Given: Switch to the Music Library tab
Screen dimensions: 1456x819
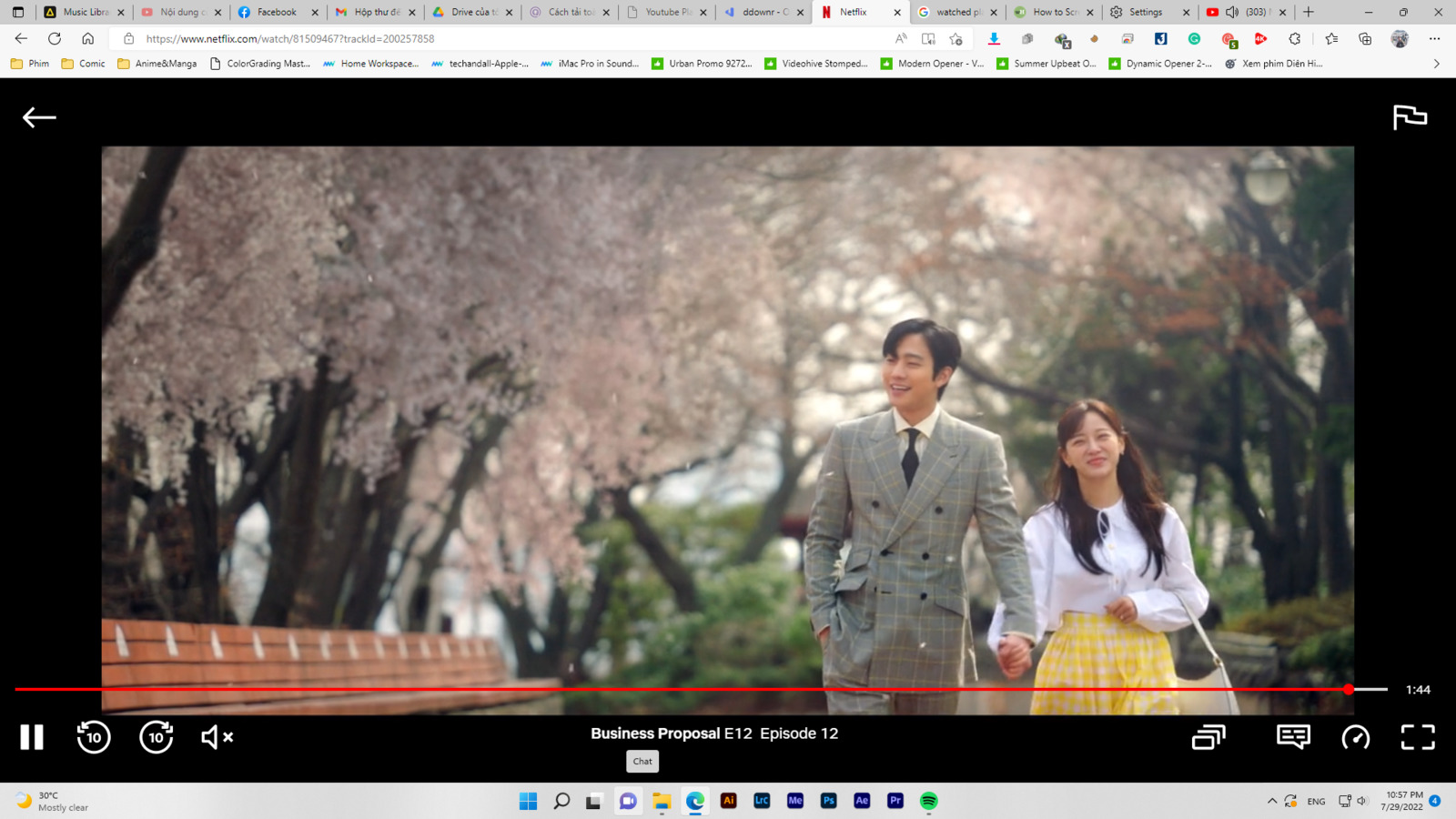Looking at the screenshot, I should tap(84, 12).
